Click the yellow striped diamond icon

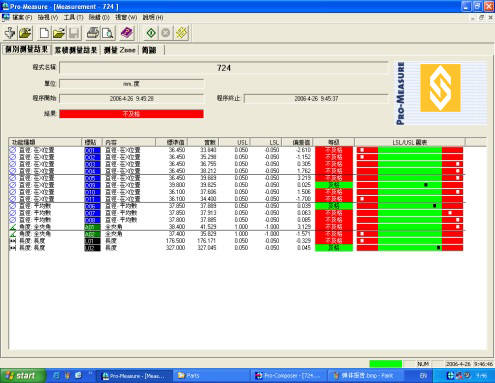coord(181,33)
